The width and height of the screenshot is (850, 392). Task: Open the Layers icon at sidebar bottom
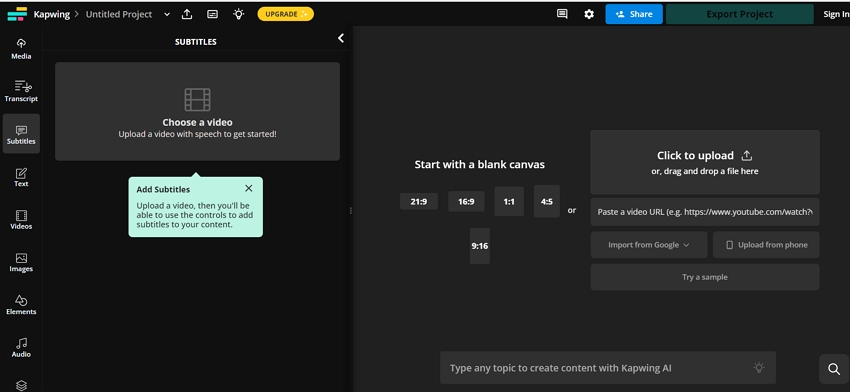[x=21, y=385]
